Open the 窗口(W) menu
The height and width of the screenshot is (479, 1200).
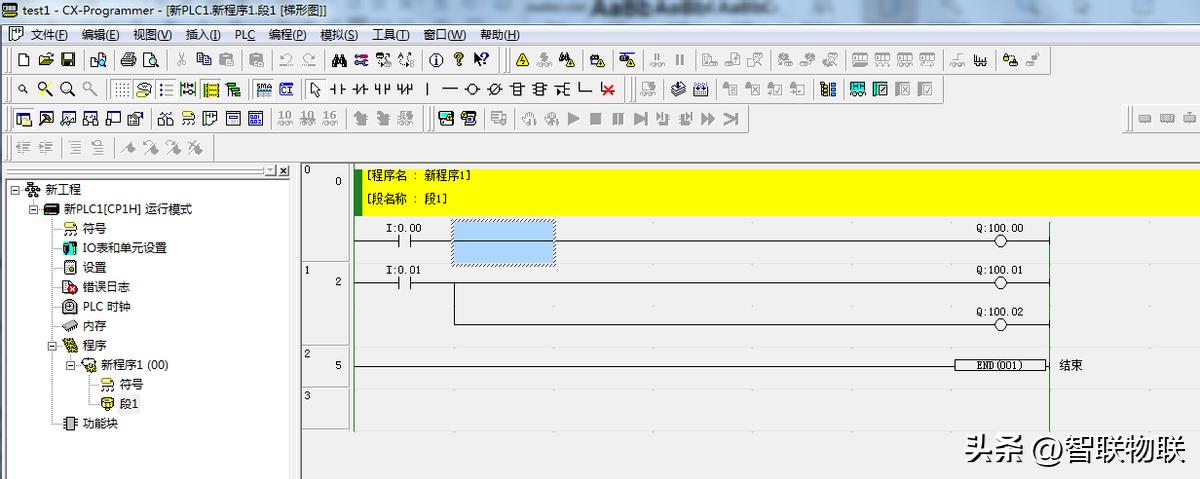point(444,34)
